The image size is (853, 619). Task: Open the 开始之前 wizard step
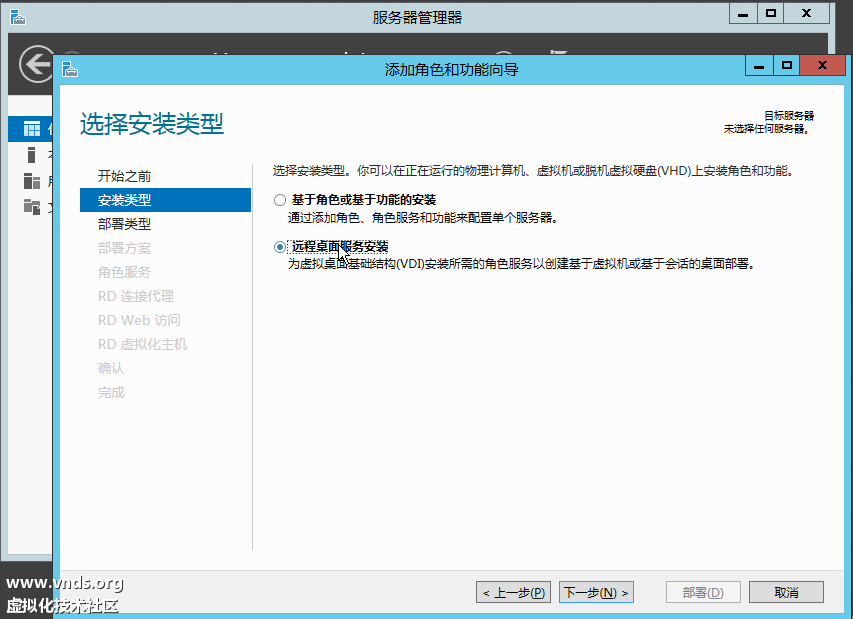pyautogui.click(x=124, y=176)
